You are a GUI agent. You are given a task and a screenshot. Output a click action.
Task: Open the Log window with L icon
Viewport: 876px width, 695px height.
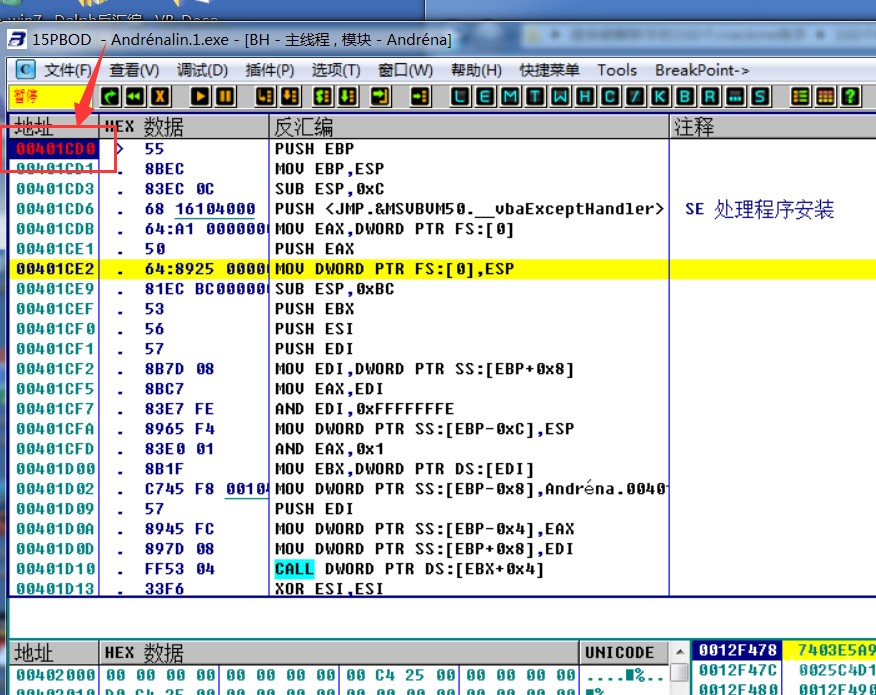click(x=460, y=97)
